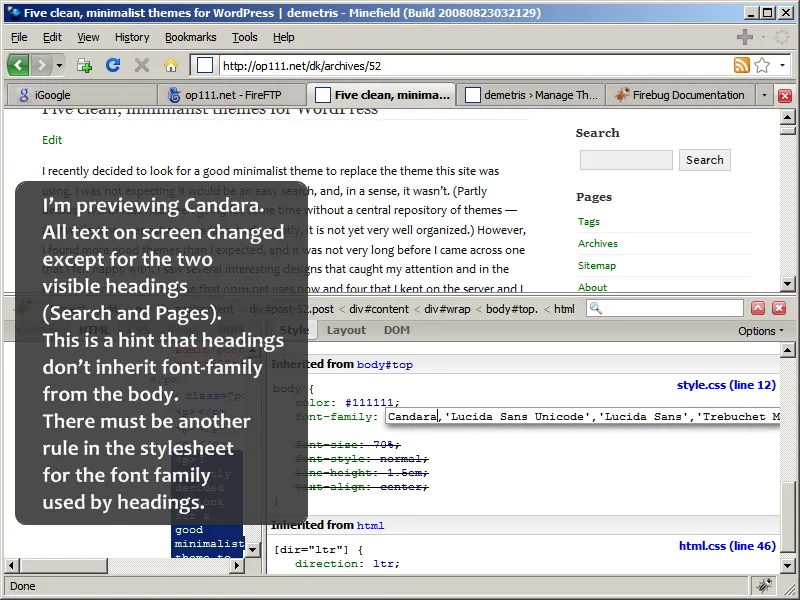Screen dimensions: 800x600
Task: Click the gray plus icon in menu bar
Action: (744, 37)
